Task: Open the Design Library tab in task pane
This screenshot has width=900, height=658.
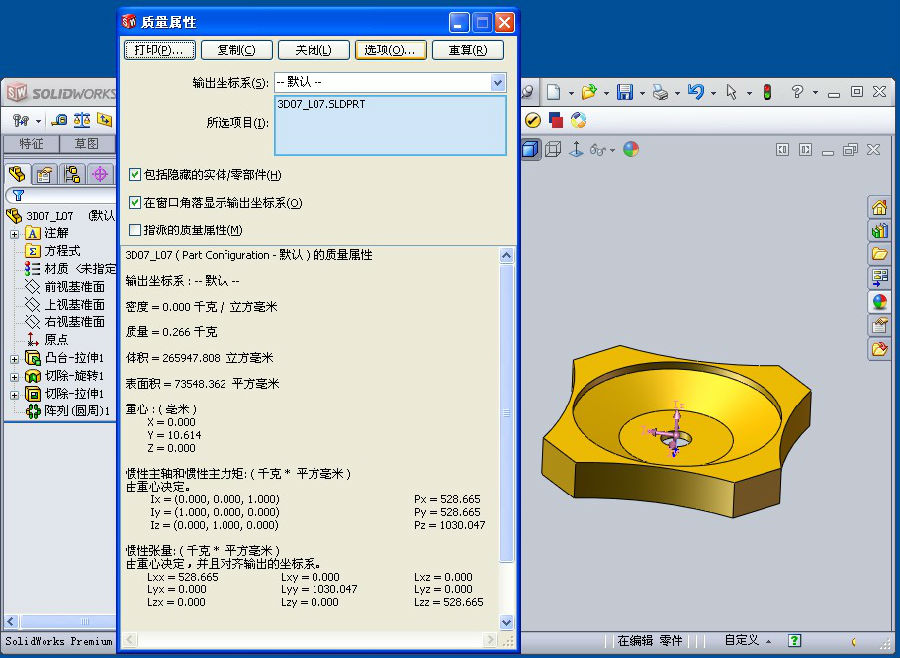Action: point(879,231)
